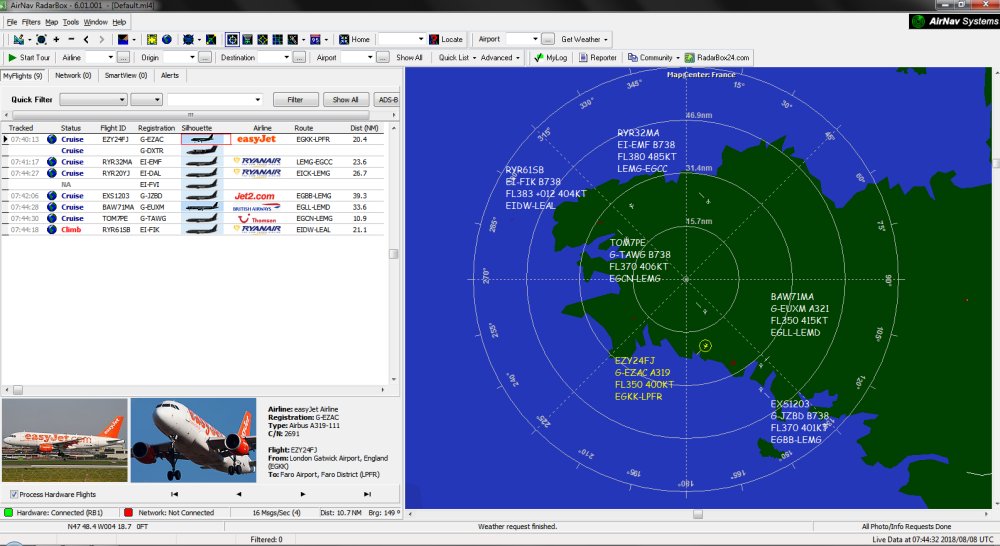
Task: Click the green Start Tour play icon
Action: point(12,58)
